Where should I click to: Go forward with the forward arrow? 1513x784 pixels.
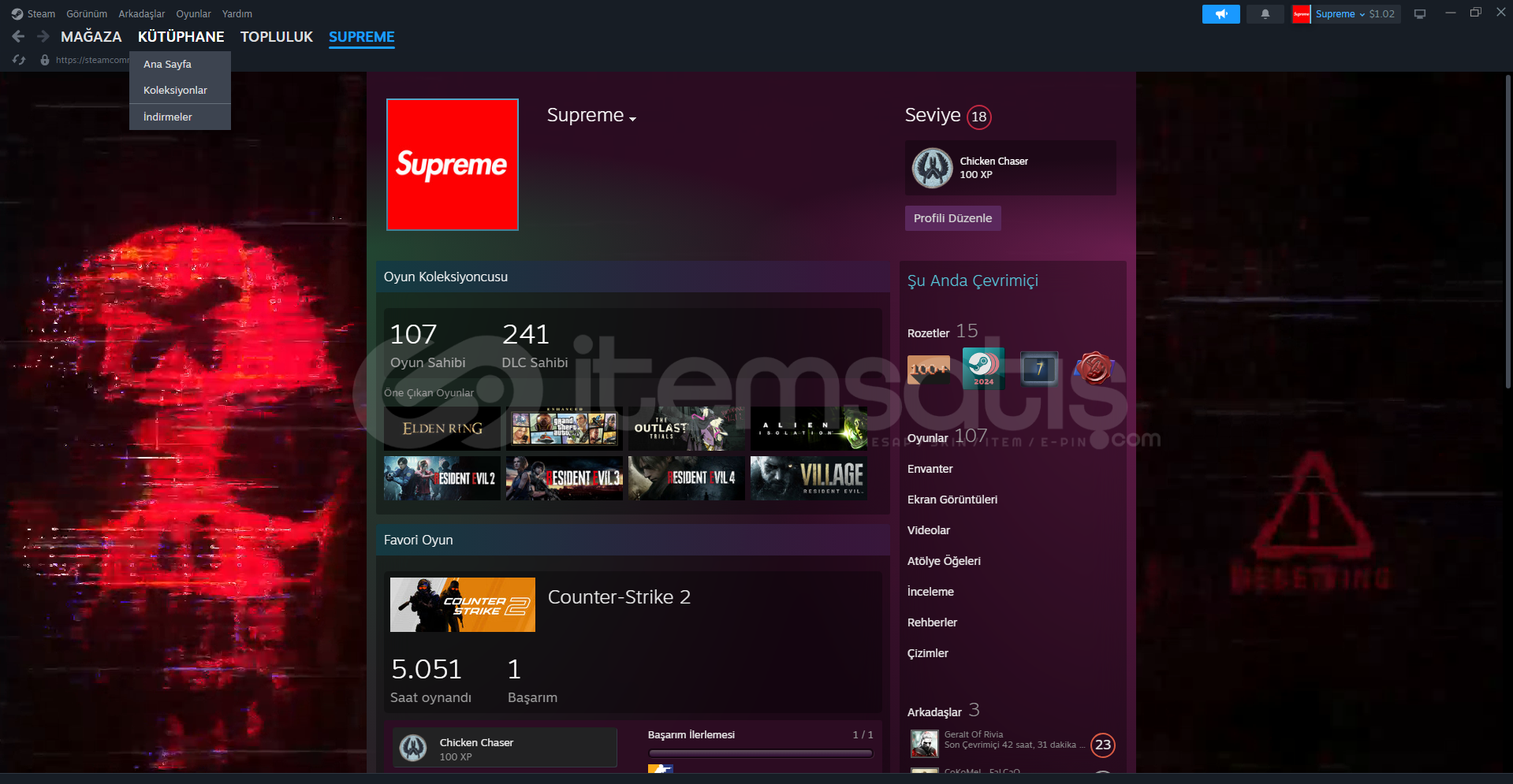(x=43, y=36)
